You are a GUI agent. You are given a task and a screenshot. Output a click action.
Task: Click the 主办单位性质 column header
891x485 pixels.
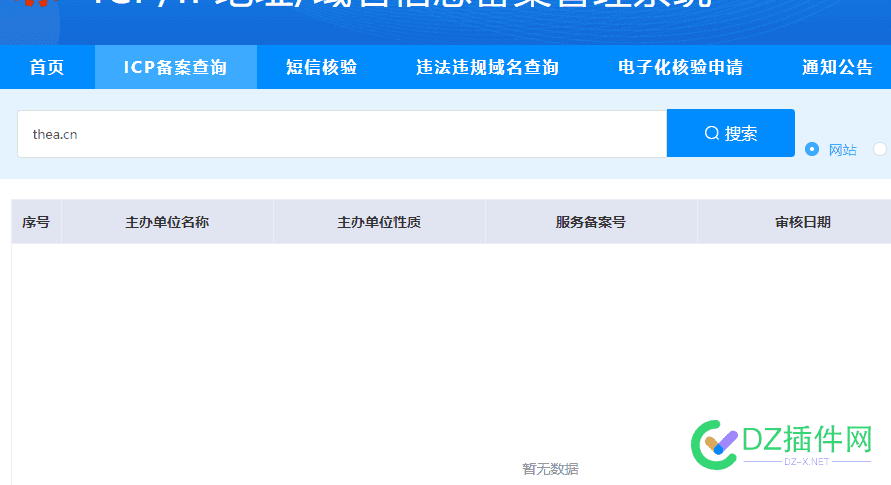[x=379, y=222]
